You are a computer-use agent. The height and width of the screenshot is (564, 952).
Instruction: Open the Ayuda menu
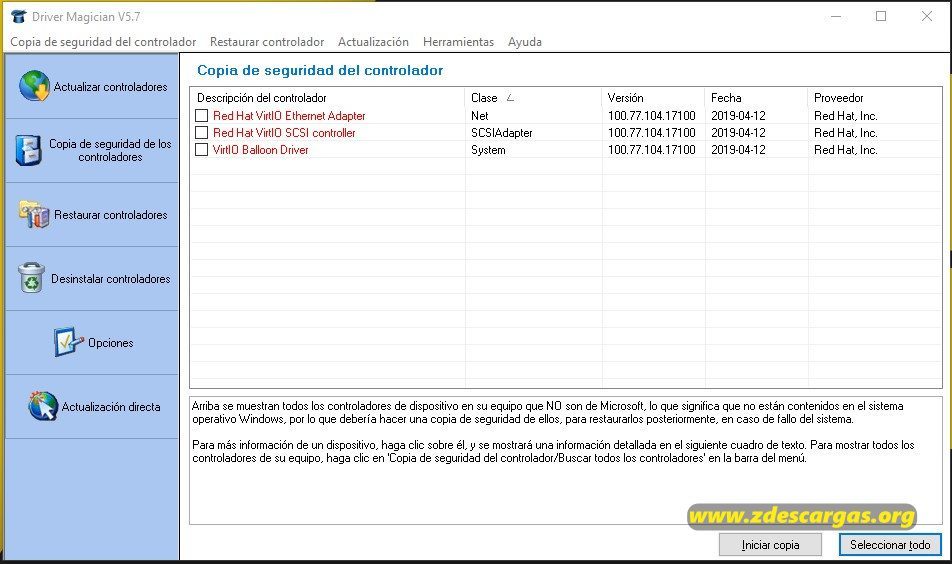point(525,42)
